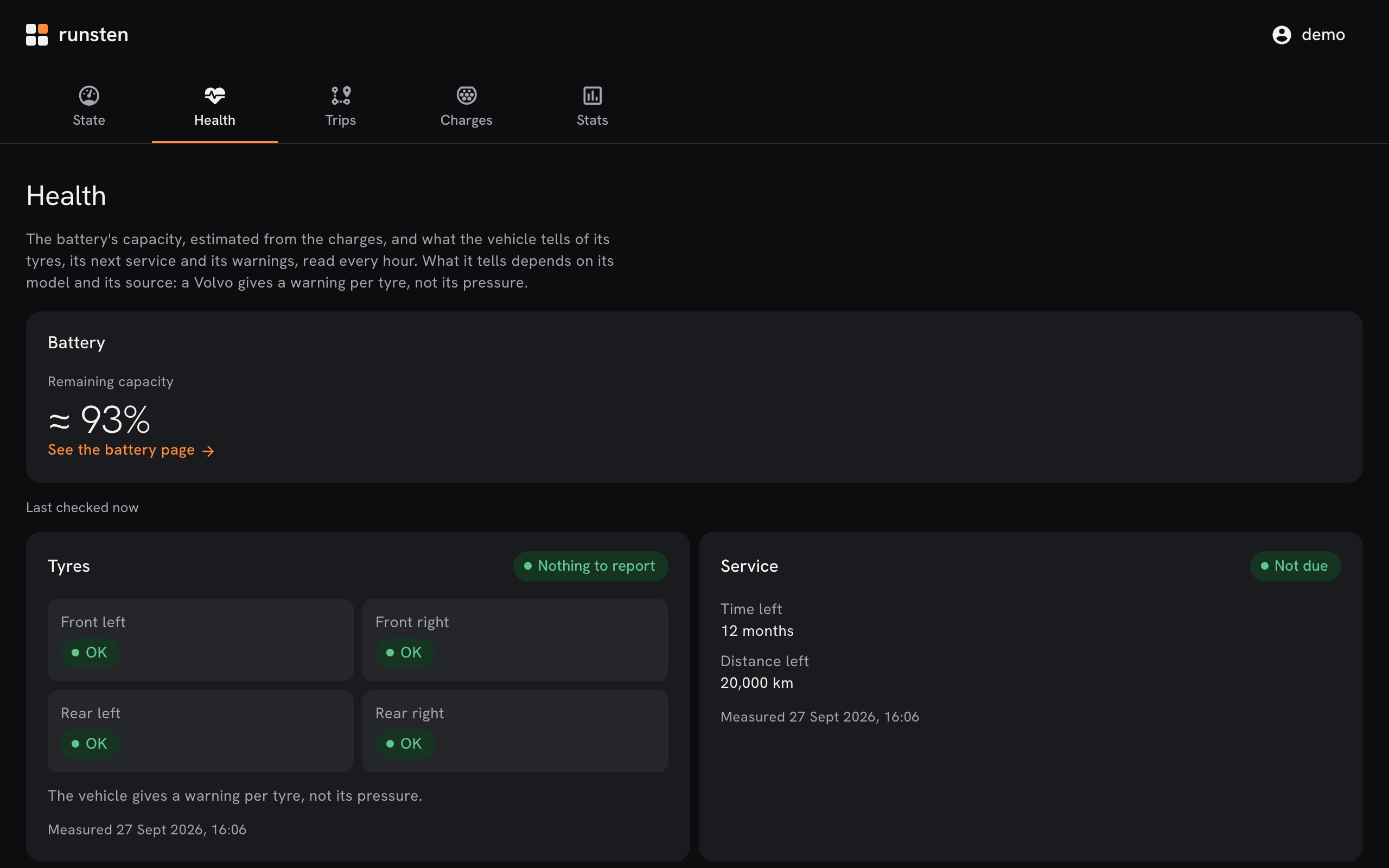The width and height of the screenshot is (1389, 868).
Task: Click the runsten four-square logo icon
Action: [x=37, y=34]
